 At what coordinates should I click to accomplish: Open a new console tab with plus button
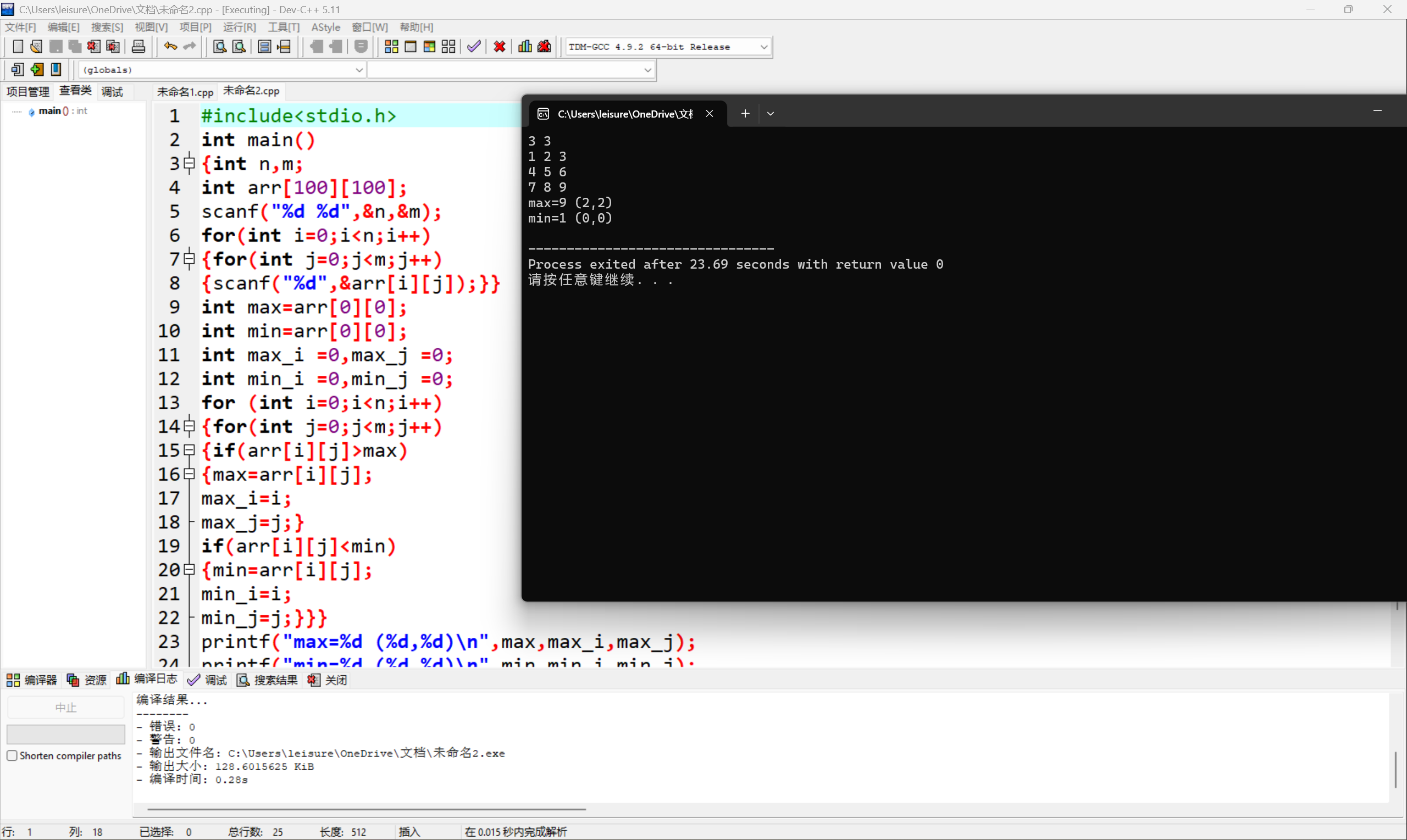[745, 113]
